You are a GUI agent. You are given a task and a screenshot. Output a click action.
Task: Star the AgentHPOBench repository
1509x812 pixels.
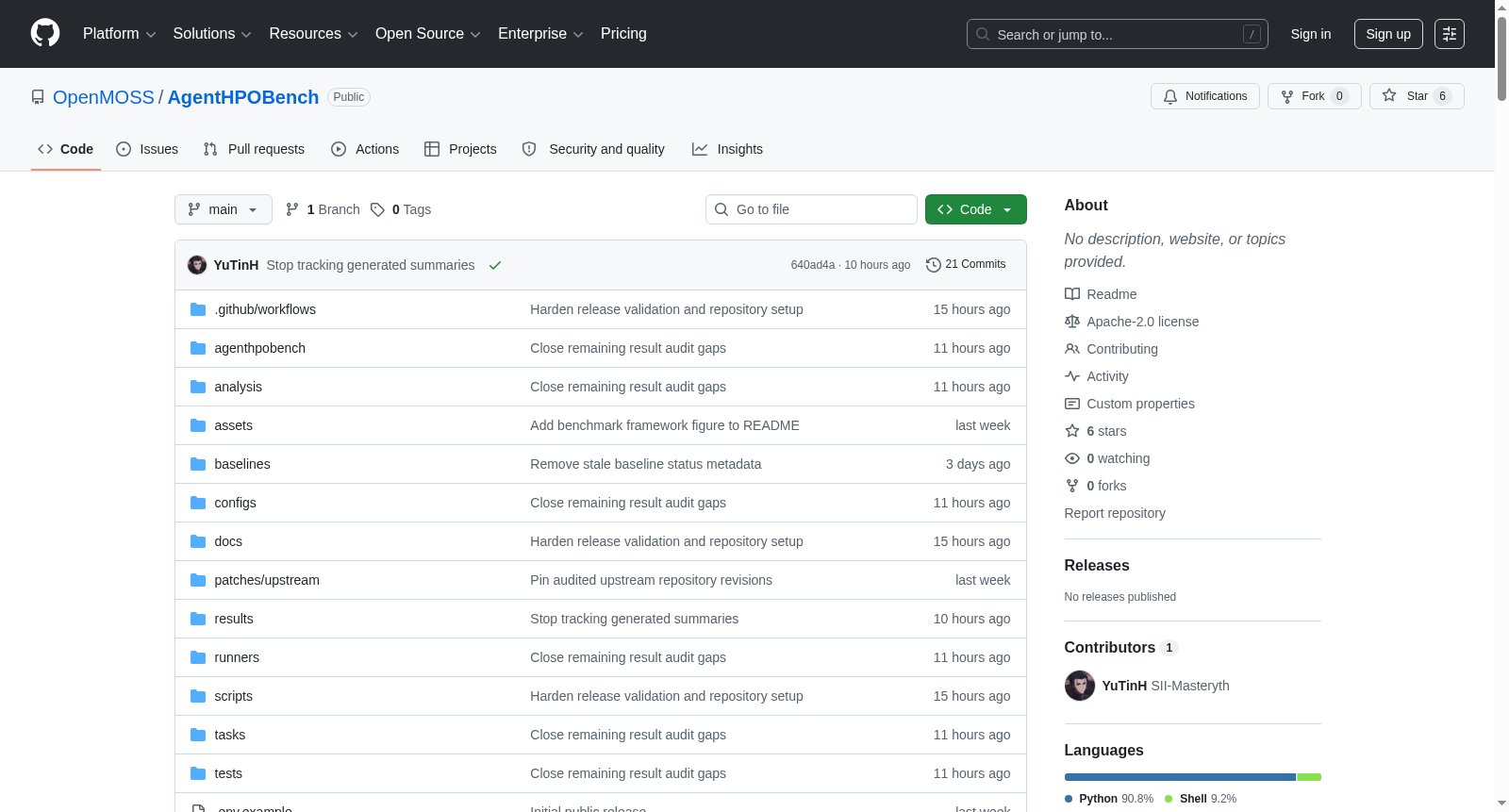click(1417, 96)
